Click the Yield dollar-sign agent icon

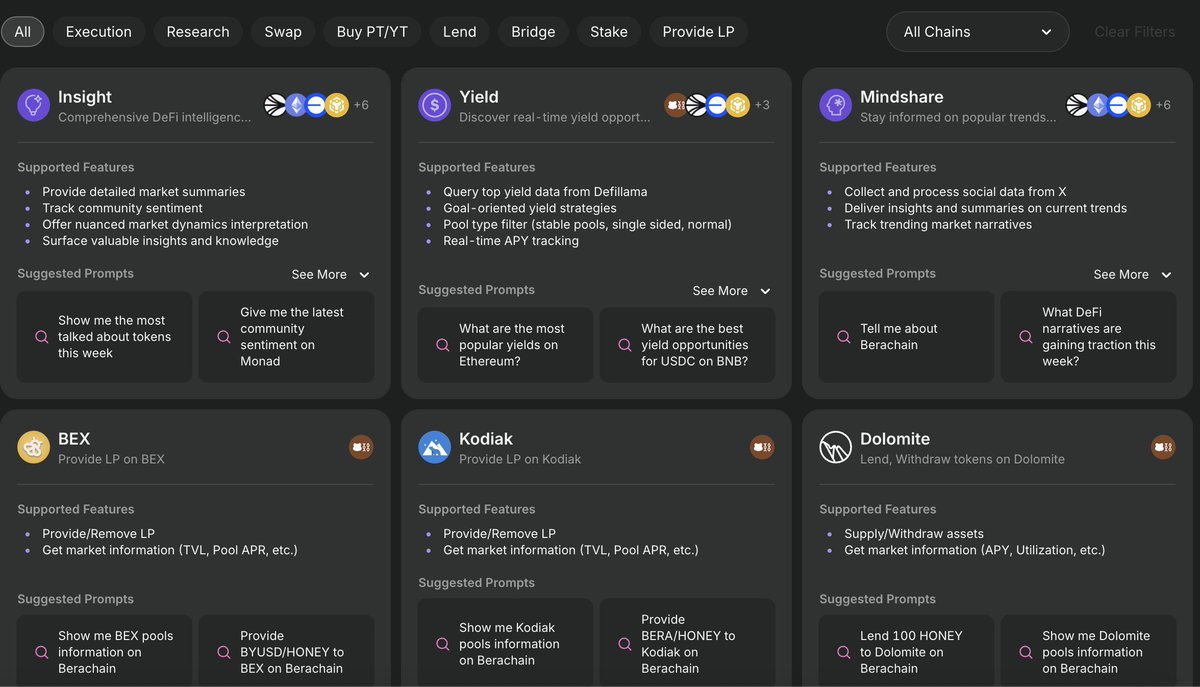[435, 105]
